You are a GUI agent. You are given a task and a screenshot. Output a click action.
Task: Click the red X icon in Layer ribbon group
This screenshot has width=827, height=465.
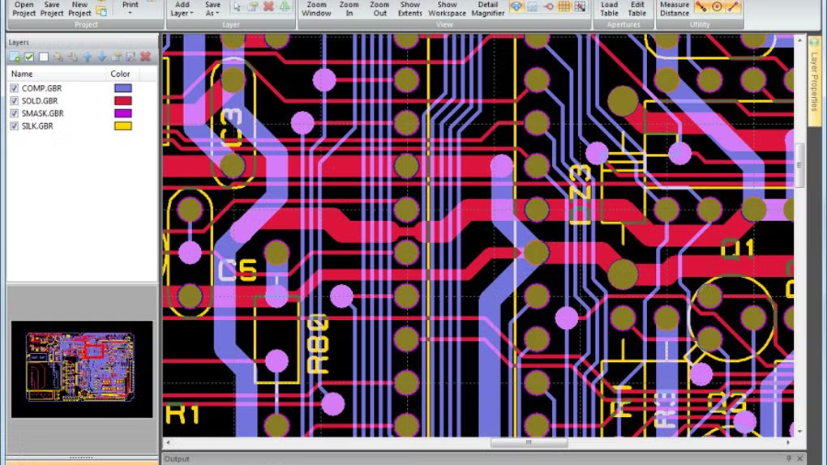[x=268, y=7]
